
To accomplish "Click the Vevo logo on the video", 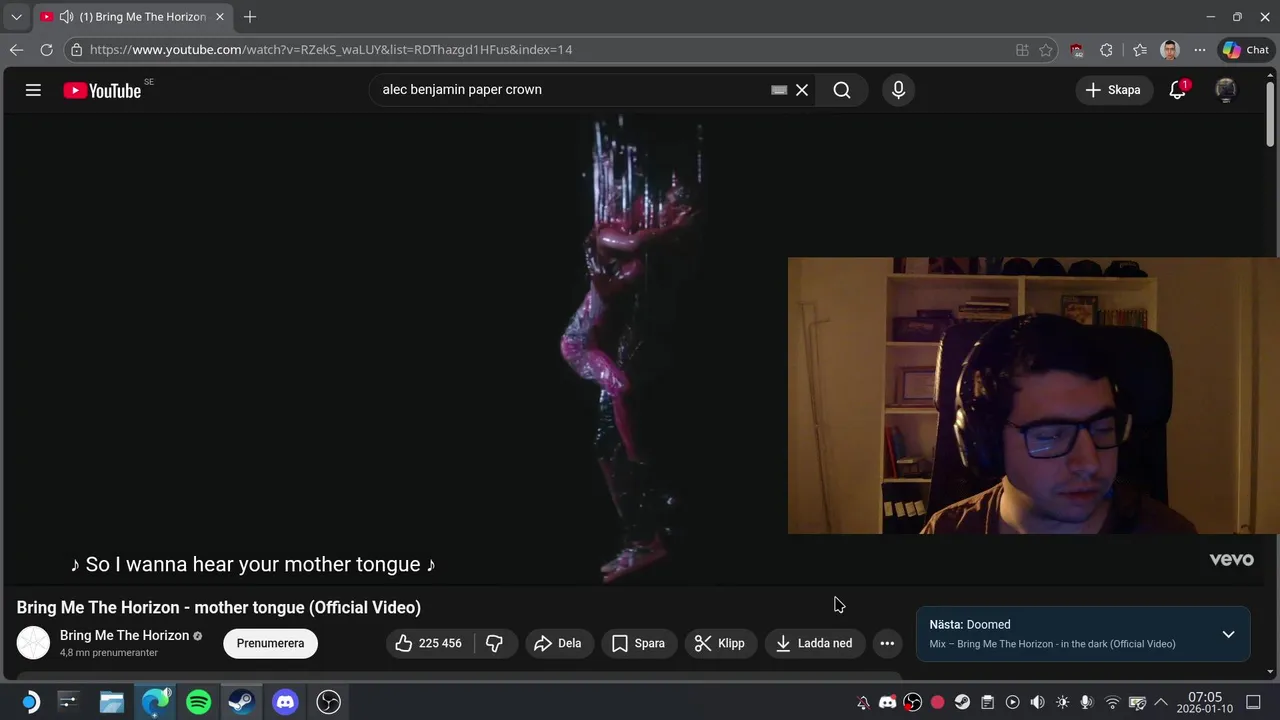I will coord(1231,560).
